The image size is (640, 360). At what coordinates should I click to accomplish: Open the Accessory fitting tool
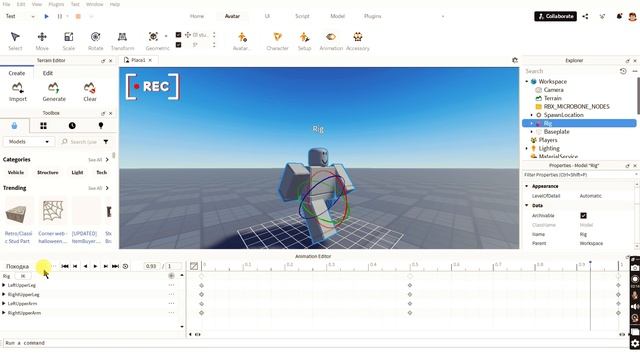pyautogui.click(x=358, y=41)
